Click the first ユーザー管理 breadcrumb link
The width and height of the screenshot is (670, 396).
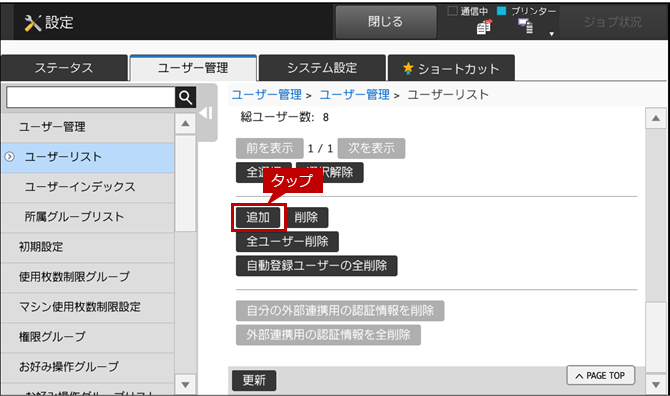tap(267, 95)
